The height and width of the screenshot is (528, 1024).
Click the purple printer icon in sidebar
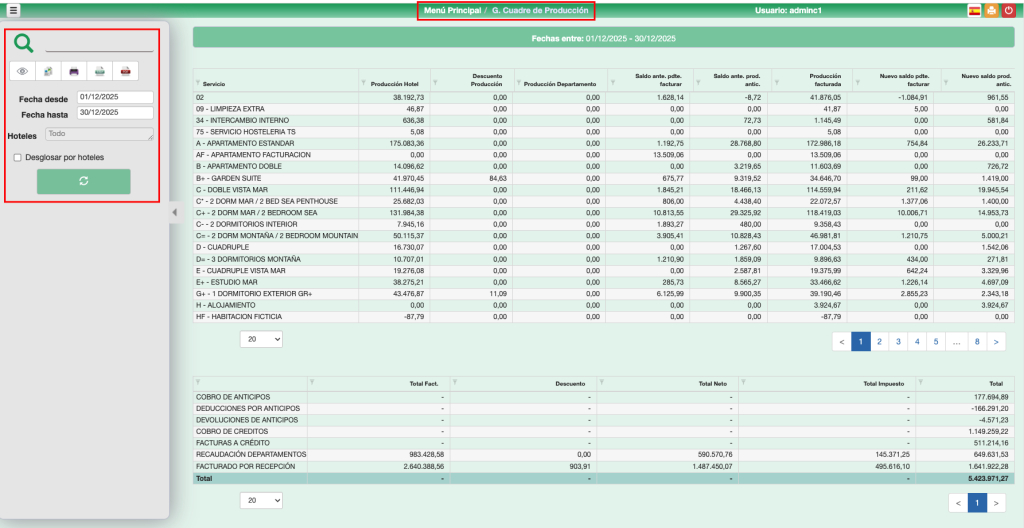[x=74, y=71]
